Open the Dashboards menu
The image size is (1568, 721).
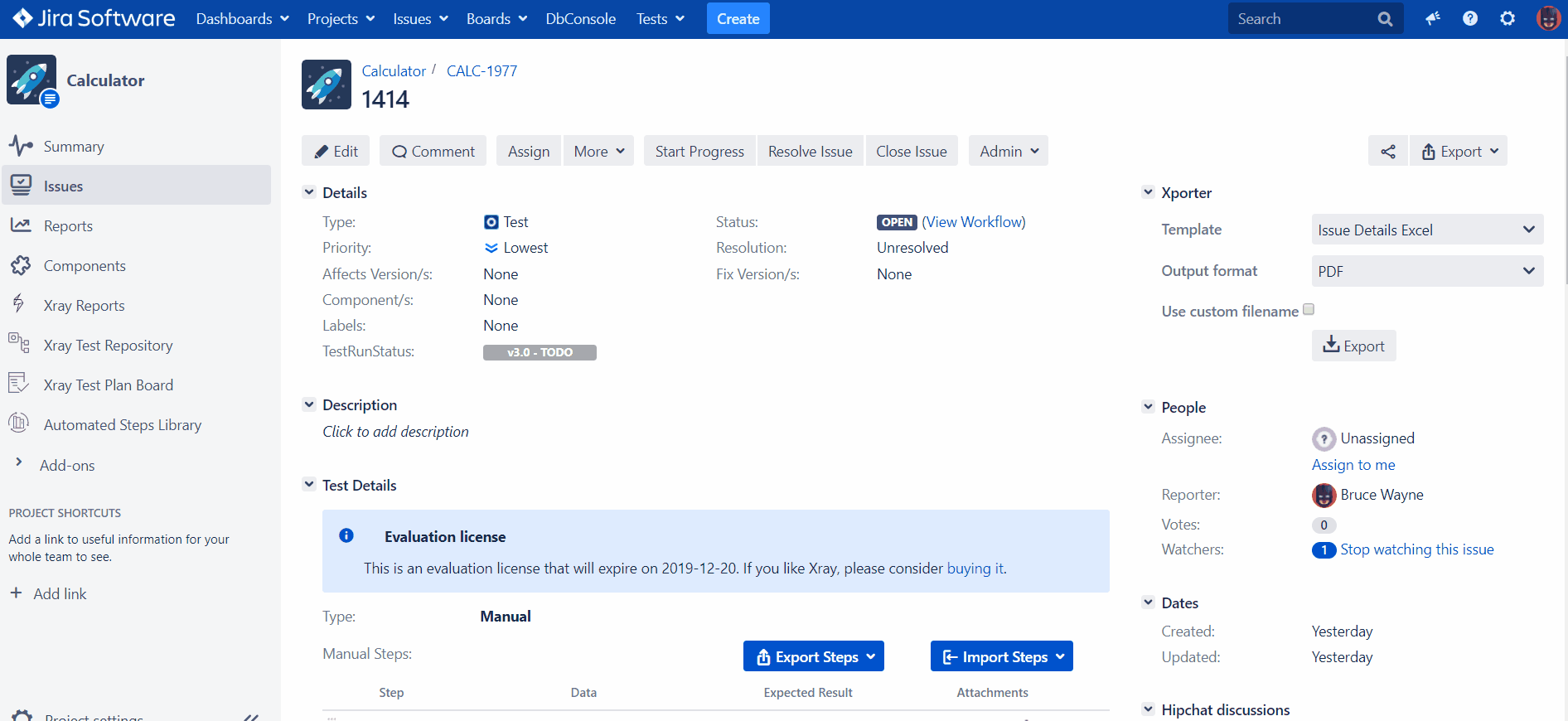(242, 19)
